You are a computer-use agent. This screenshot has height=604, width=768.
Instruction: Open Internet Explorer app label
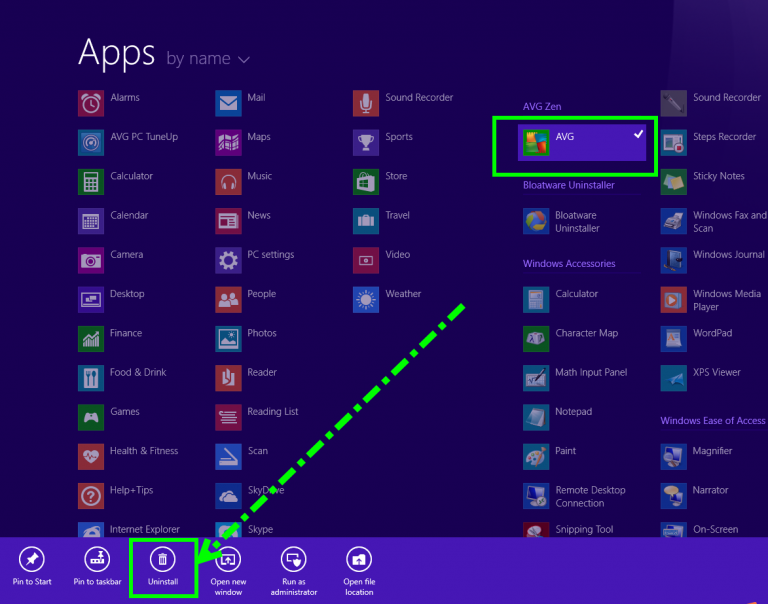click(144, 529)
